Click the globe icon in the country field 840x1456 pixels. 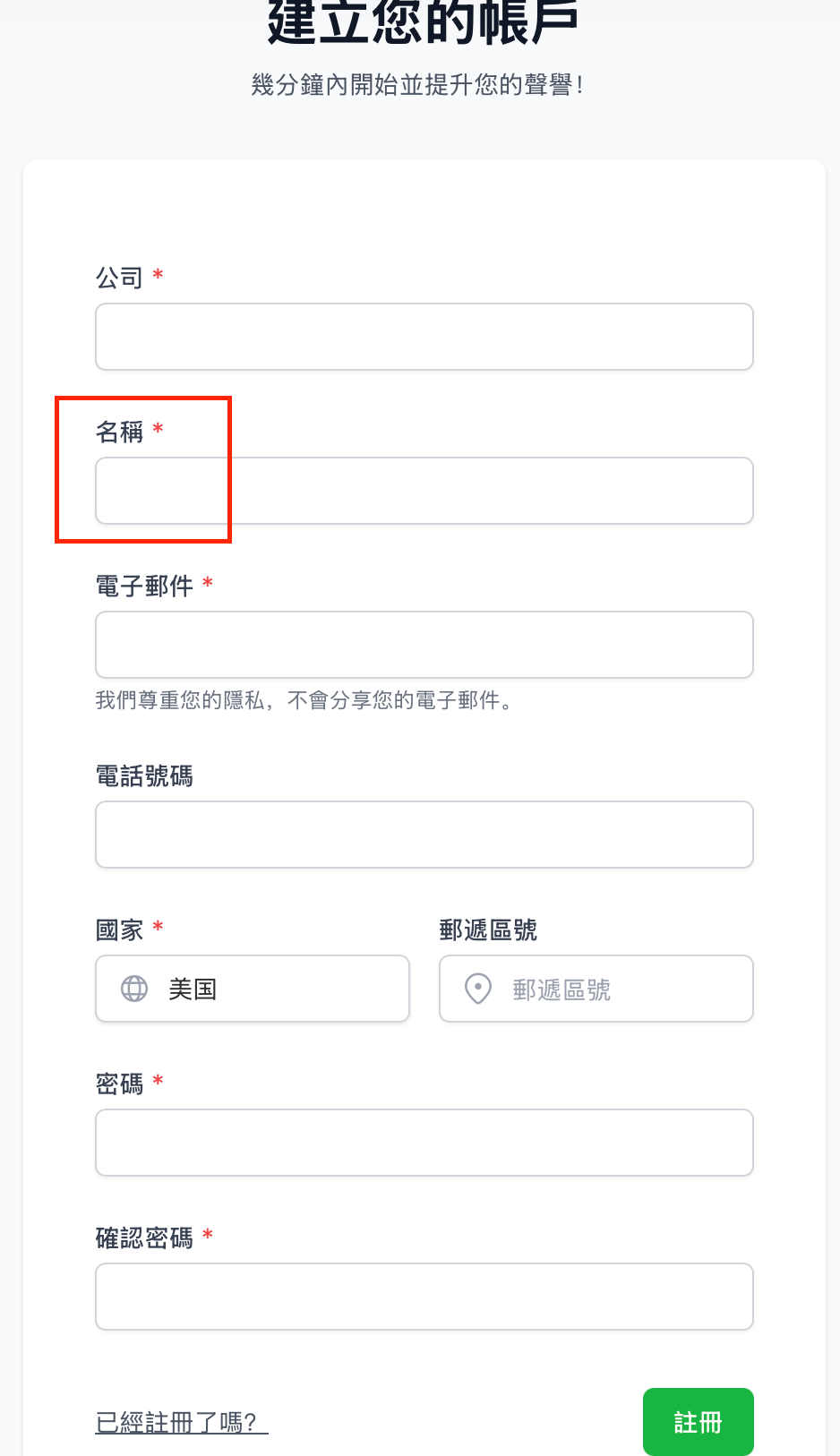pos(134,989)
